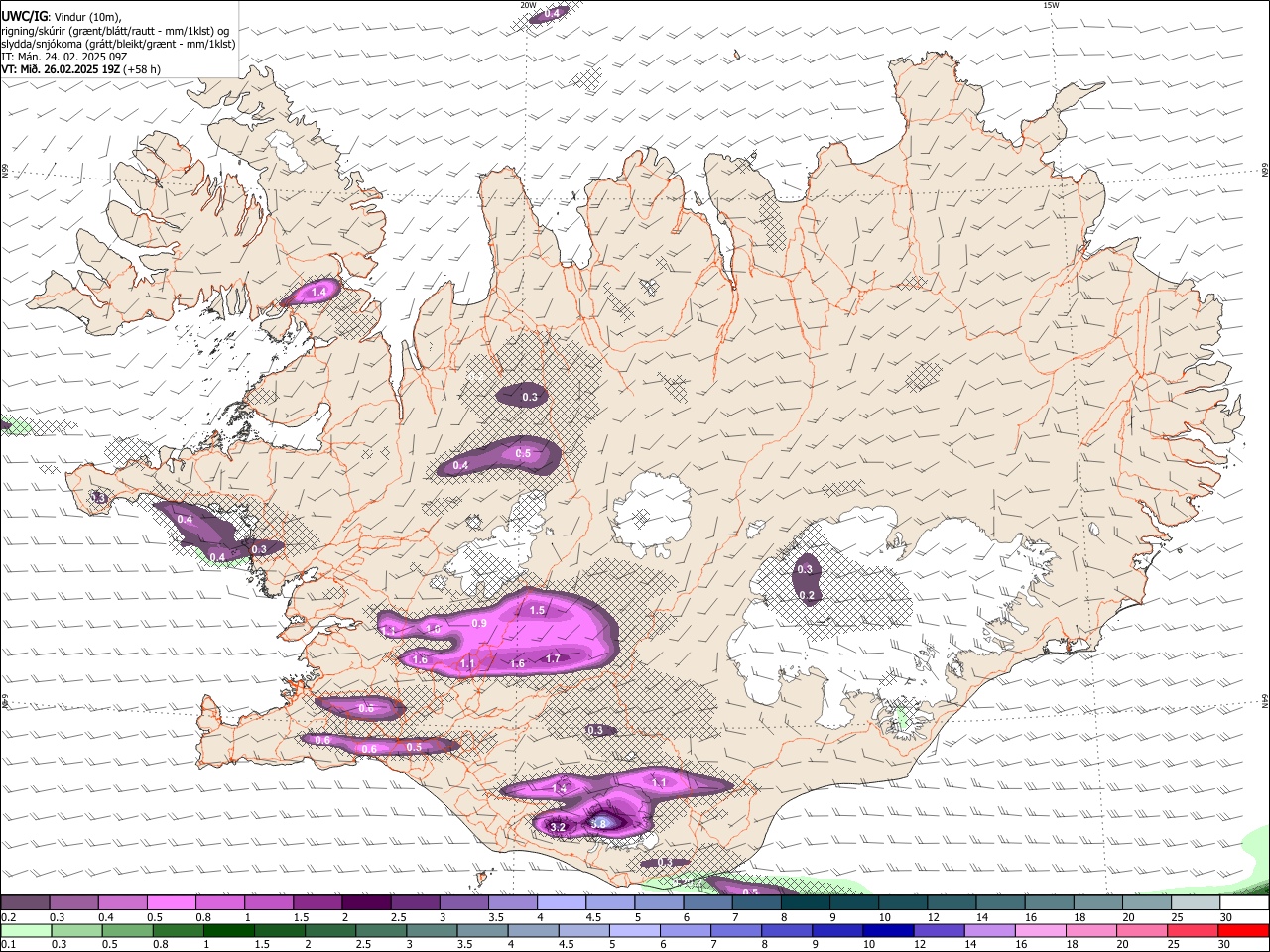Click the '(+58 h)' forecast offset text
Viewport: 1270px width, 952px height.
pos(142,69)
